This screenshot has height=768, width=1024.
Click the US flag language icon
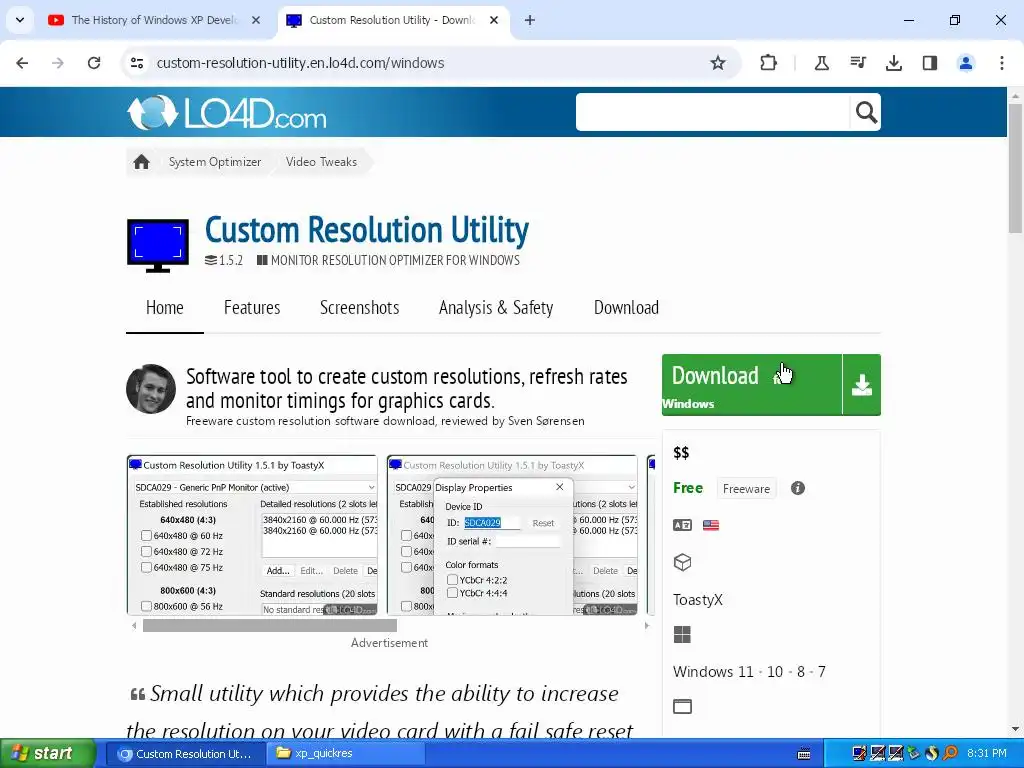click(x=711, y=525)
